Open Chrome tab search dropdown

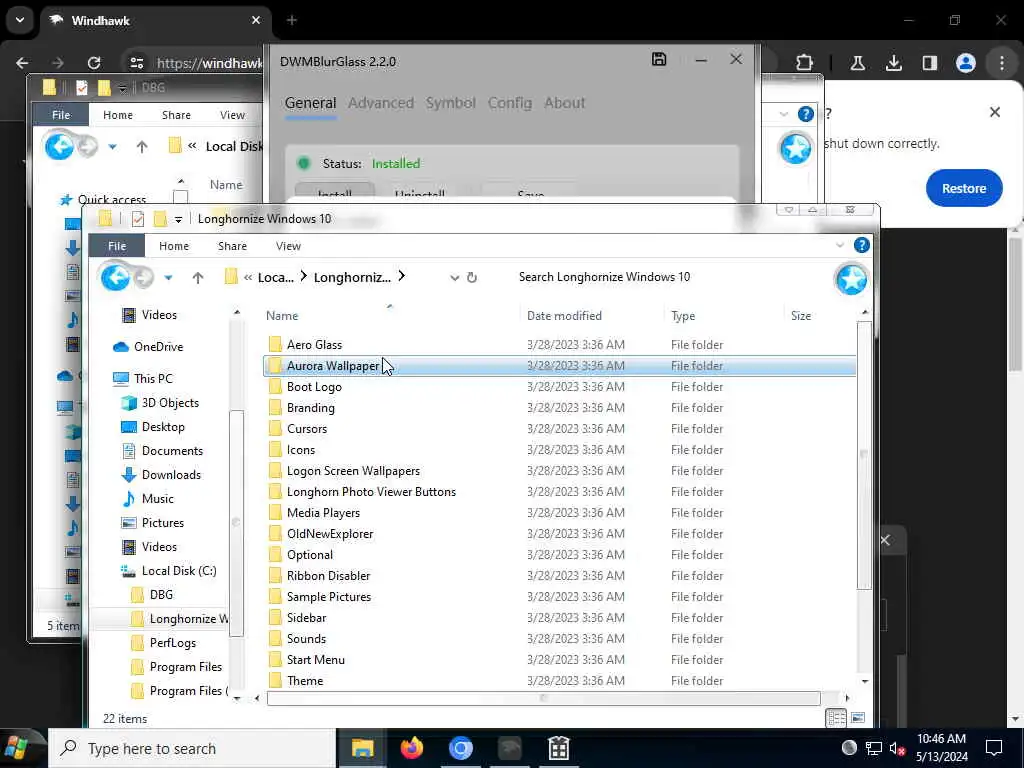pyautogui.click(x=20, y=20)
